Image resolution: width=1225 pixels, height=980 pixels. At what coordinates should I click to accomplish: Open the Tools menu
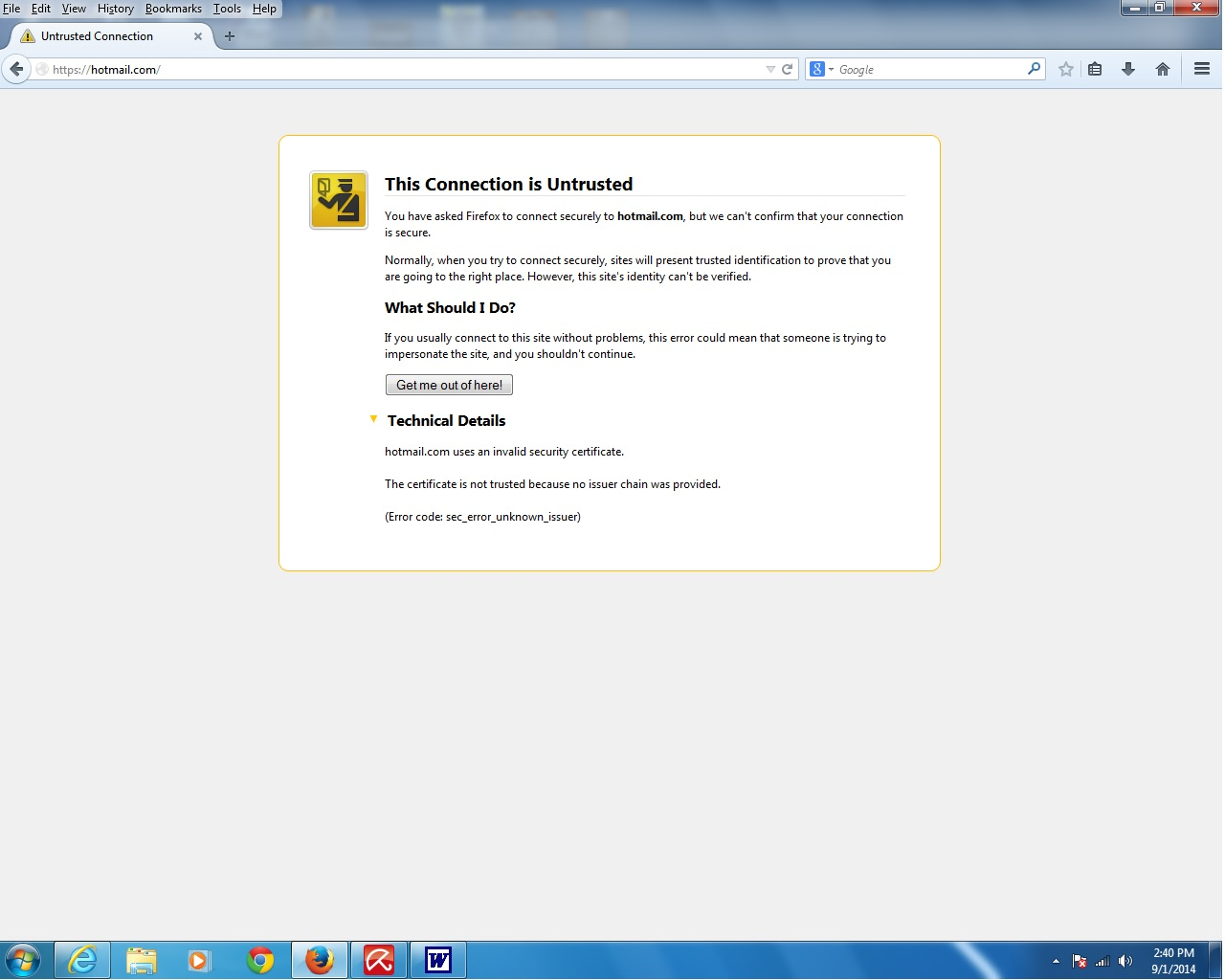coord(227,9)
